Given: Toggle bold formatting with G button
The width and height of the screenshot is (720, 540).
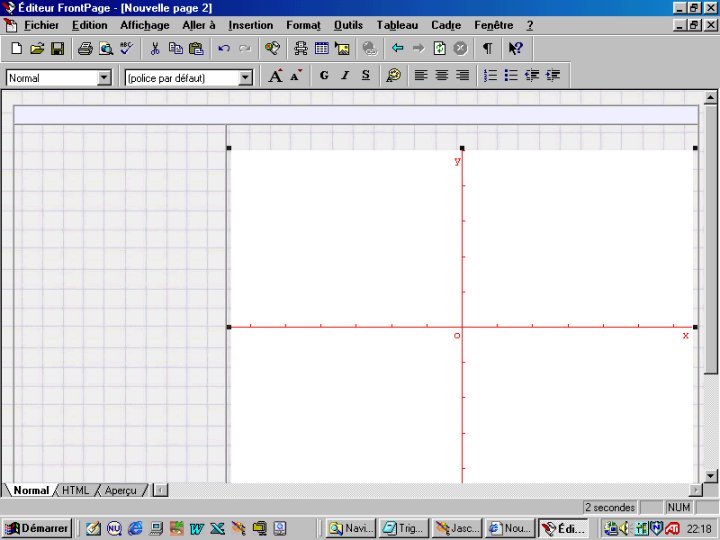Looking at the screenshot, I should (324, 76).
